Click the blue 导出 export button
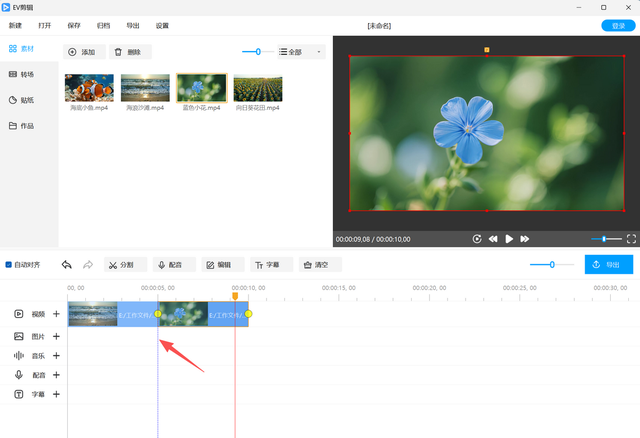Image resolution: width=640 pixels, height=438 pixels. pos(608,265)
